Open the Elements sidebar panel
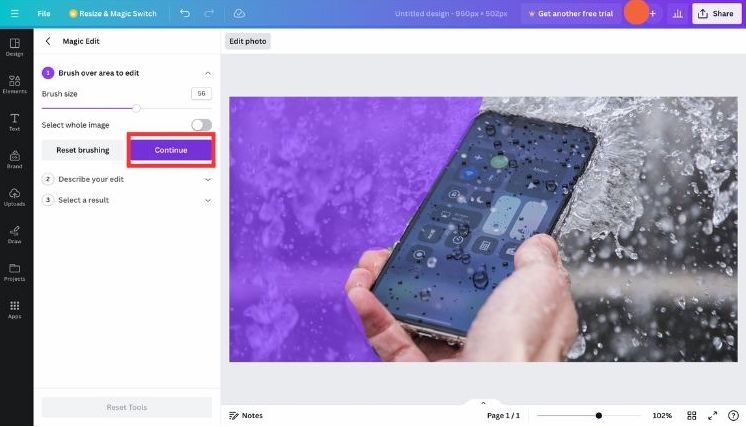The height and width of the screenshot is (427, 746). pyautogui.click(x=15, y=84)
